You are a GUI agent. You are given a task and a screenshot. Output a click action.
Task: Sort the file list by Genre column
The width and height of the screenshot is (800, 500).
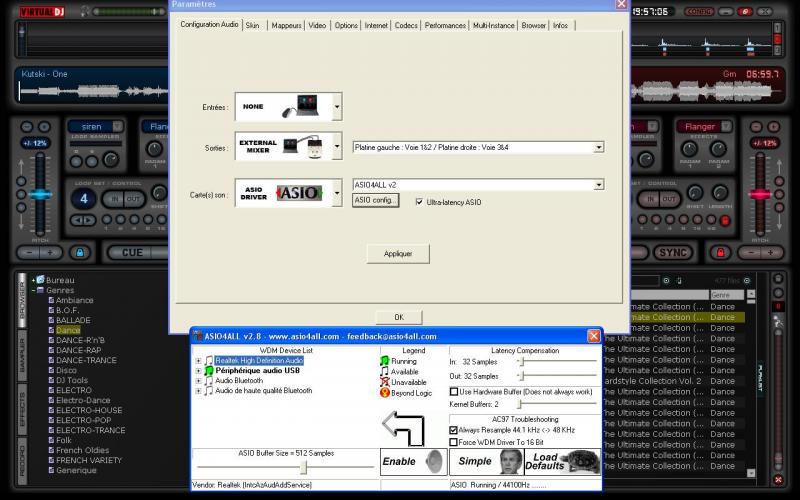[727, 295]
